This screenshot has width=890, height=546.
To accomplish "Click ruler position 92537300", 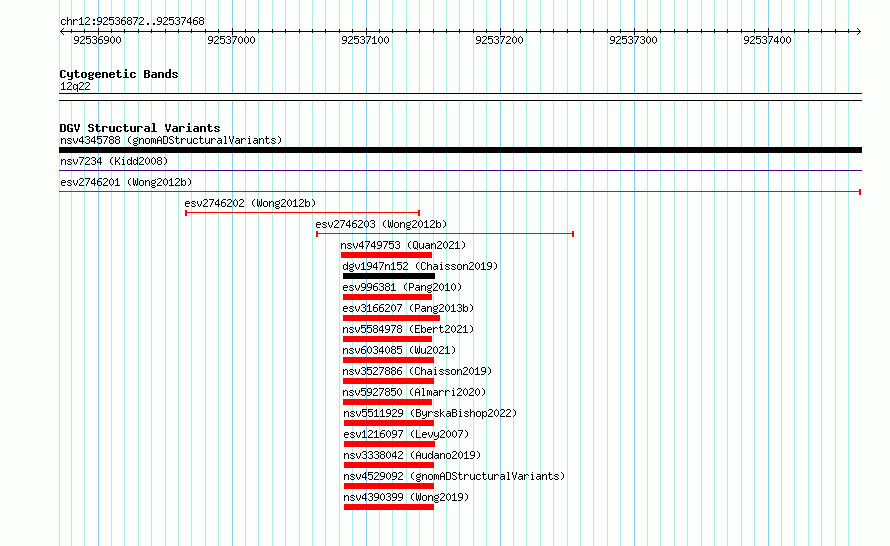I will [633, 40].
